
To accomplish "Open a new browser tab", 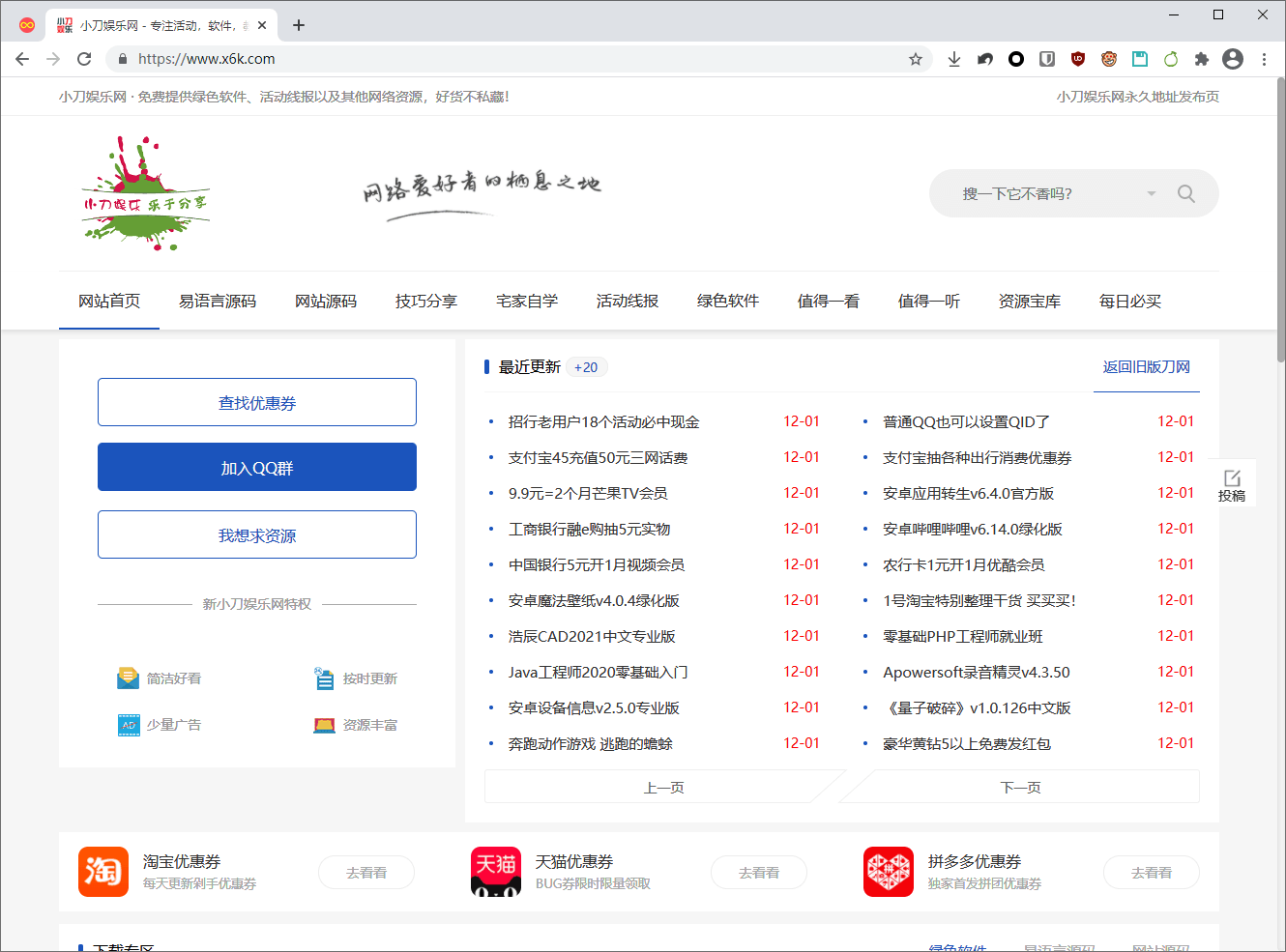I will click(299, 25).
